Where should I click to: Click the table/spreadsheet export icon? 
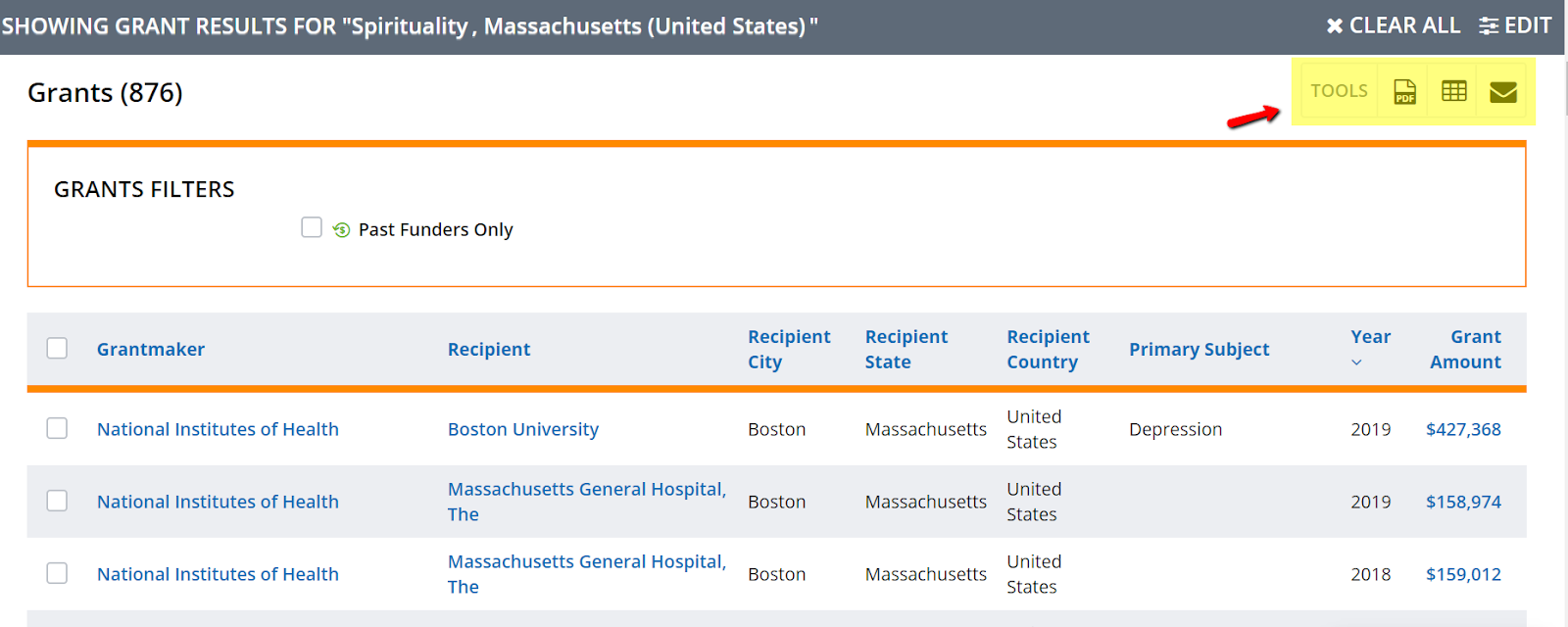[x=1454, y=91]
